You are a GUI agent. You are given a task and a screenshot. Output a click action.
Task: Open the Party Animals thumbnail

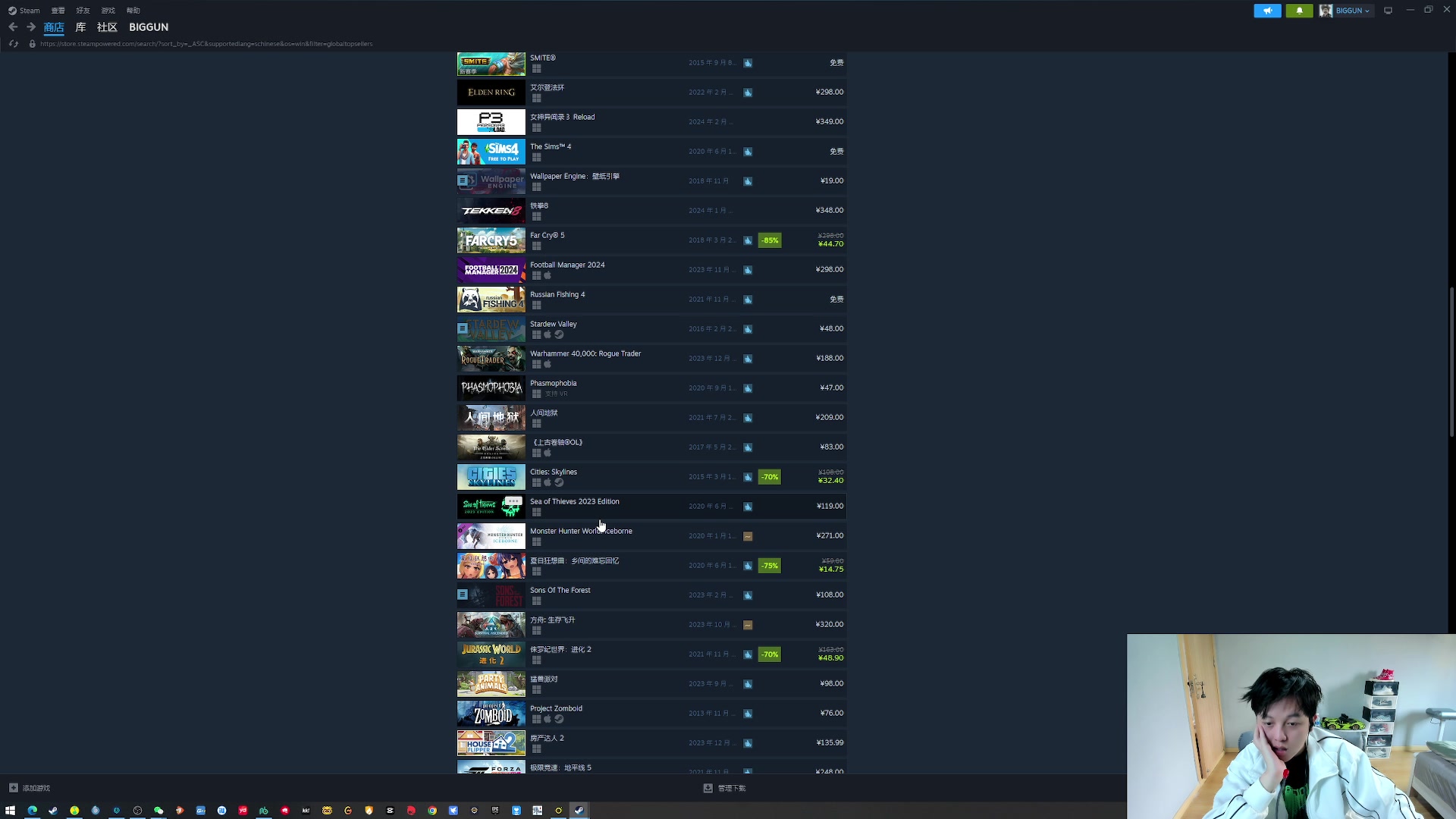[491, 684]
